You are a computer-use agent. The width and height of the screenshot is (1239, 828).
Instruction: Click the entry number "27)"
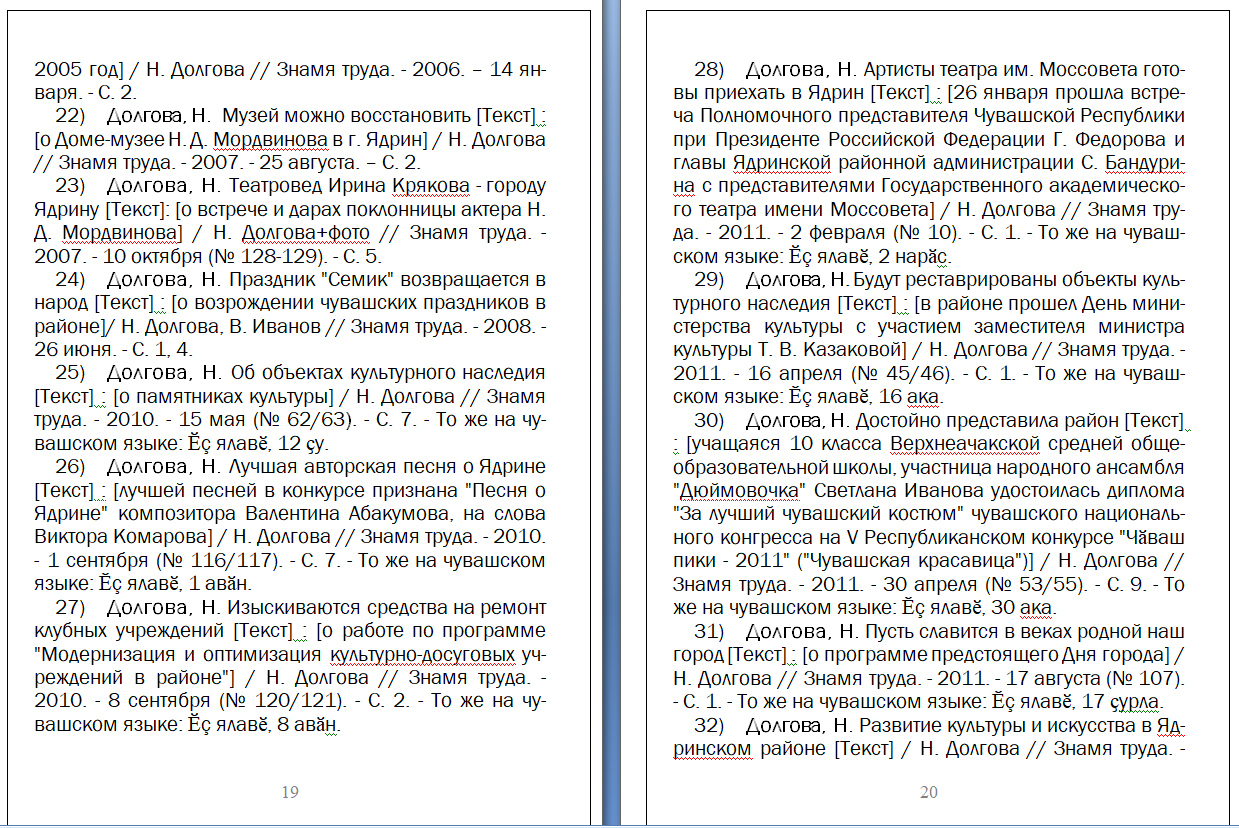tap(68, 608)
